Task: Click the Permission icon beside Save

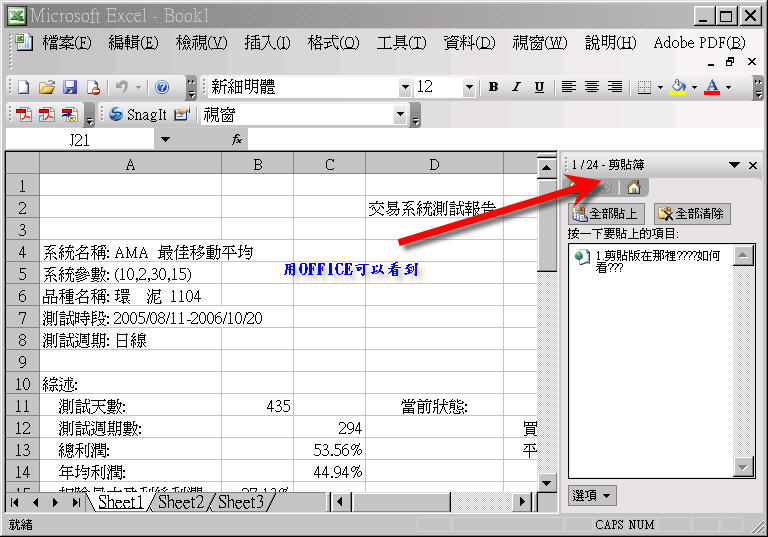Action: [x=93, y=87]
